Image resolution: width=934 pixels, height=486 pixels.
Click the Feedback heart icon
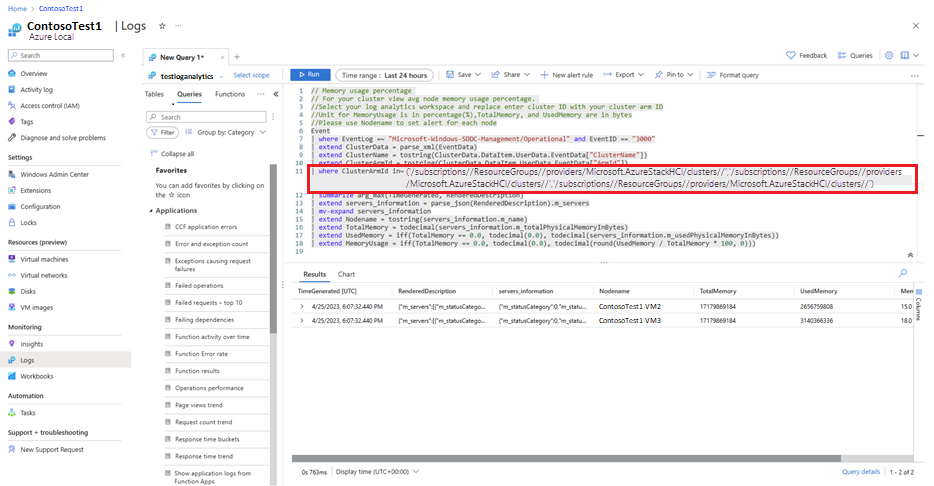point(792,55)
